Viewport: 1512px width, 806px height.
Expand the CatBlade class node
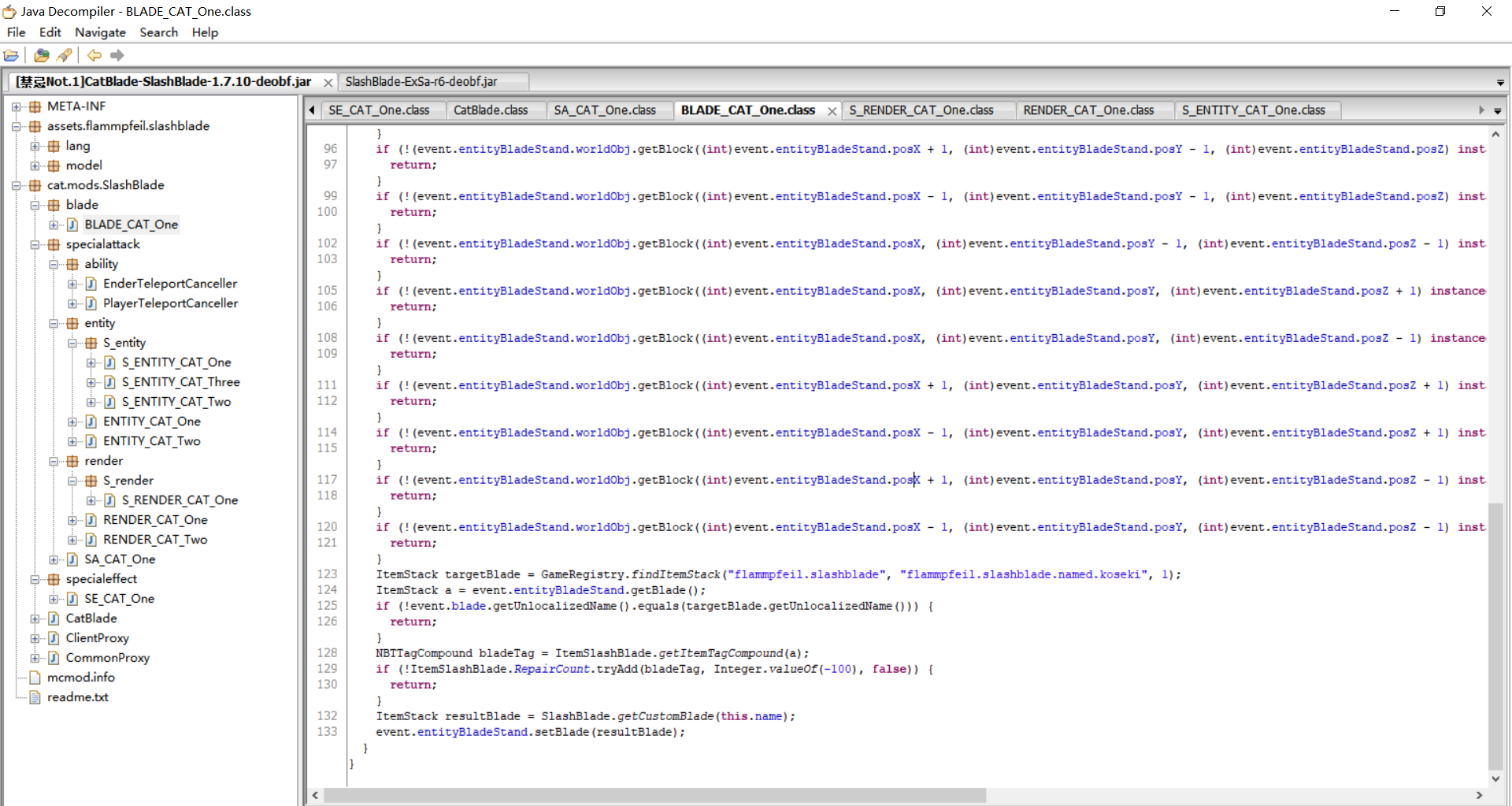pyautogui.click(x=35, y=618)
